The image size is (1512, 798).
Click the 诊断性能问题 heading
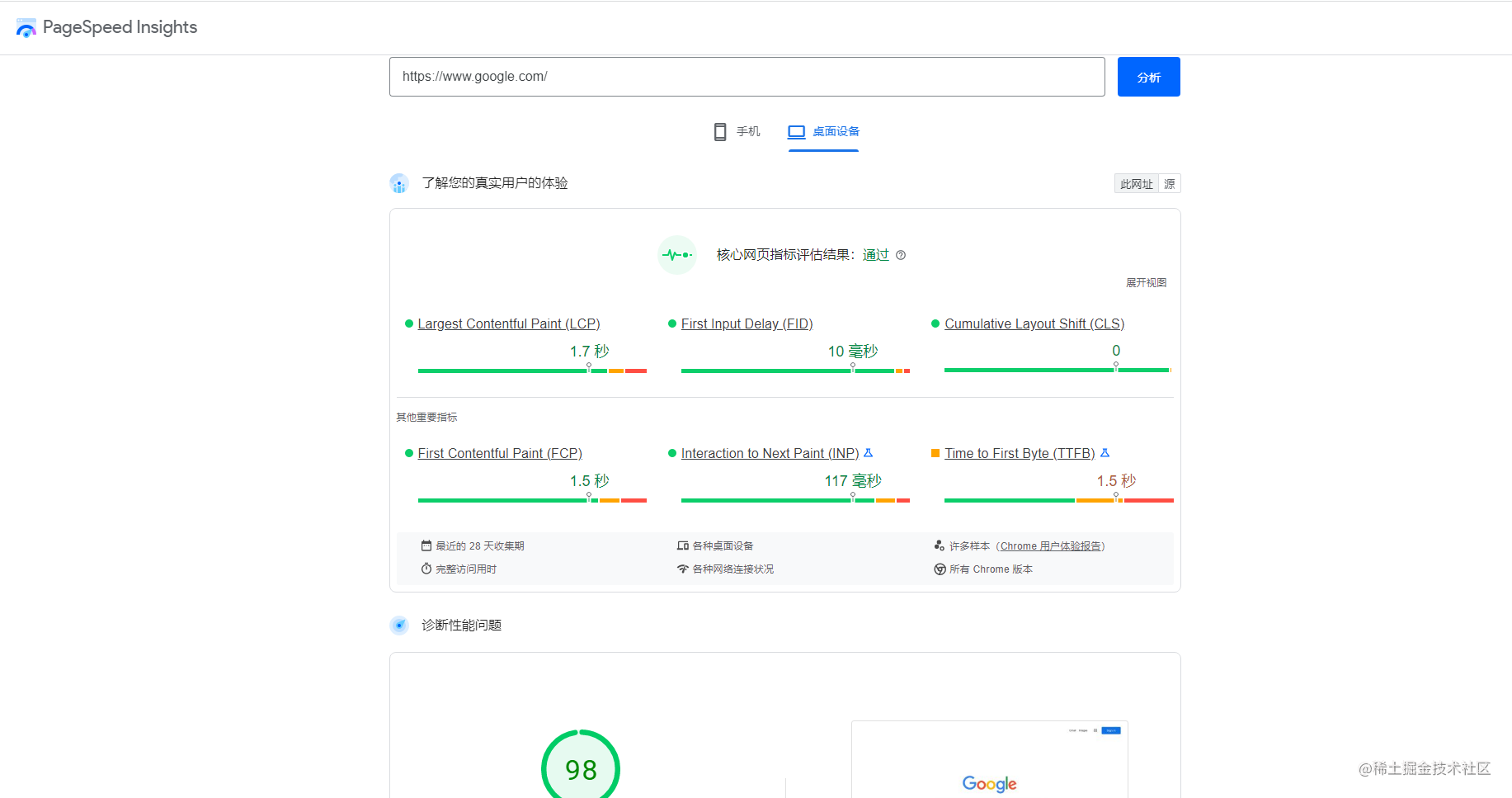[x=462, y=626]
